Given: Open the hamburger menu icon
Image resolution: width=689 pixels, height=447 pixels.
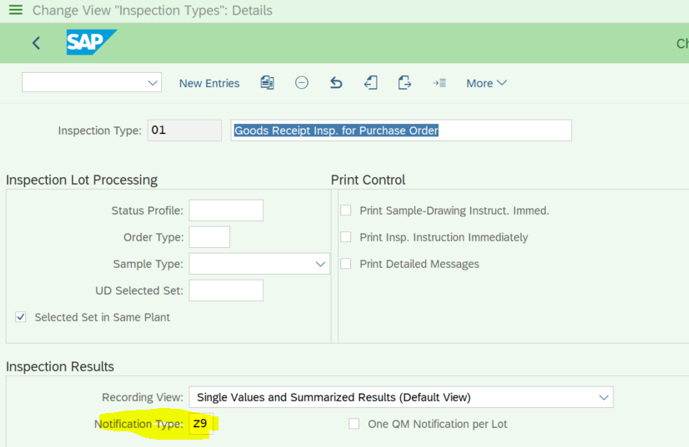Looking at the screenshot, I should point(16,10).
